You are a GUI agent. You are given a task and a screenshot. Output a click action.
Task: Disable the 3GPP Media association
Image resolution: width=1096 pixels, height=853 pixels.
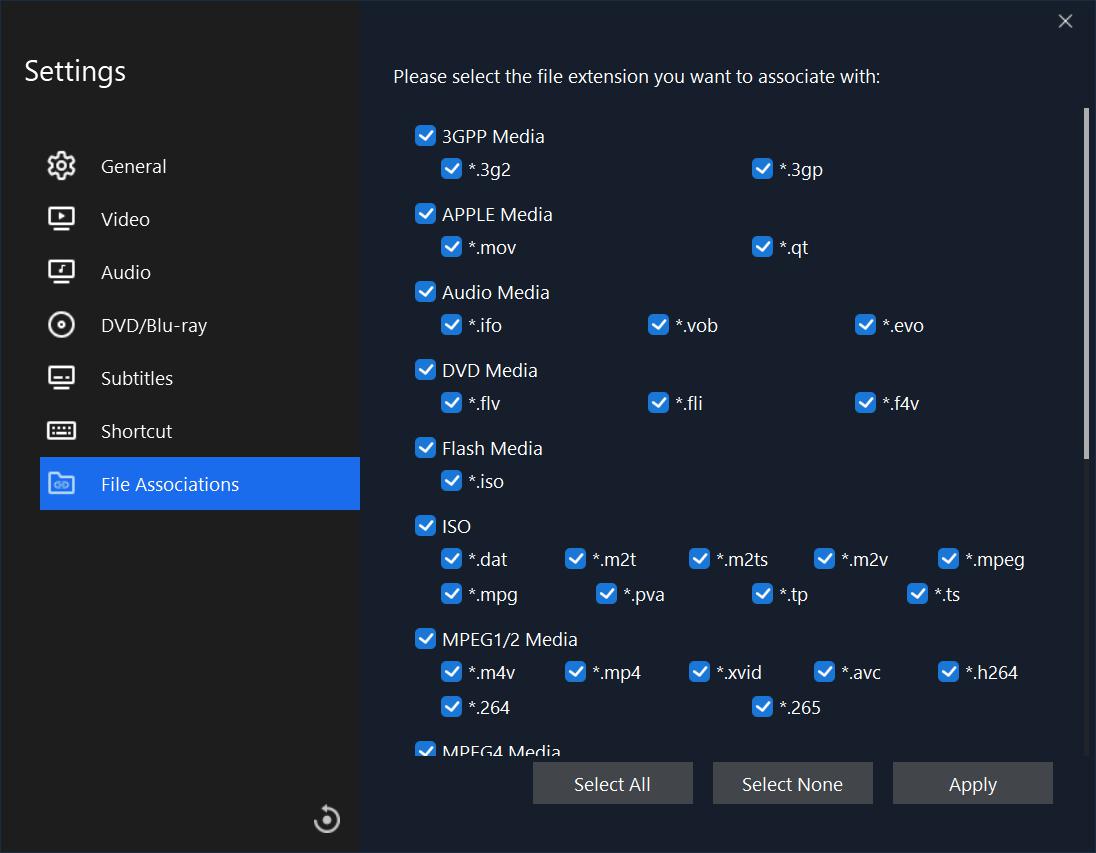426,135
